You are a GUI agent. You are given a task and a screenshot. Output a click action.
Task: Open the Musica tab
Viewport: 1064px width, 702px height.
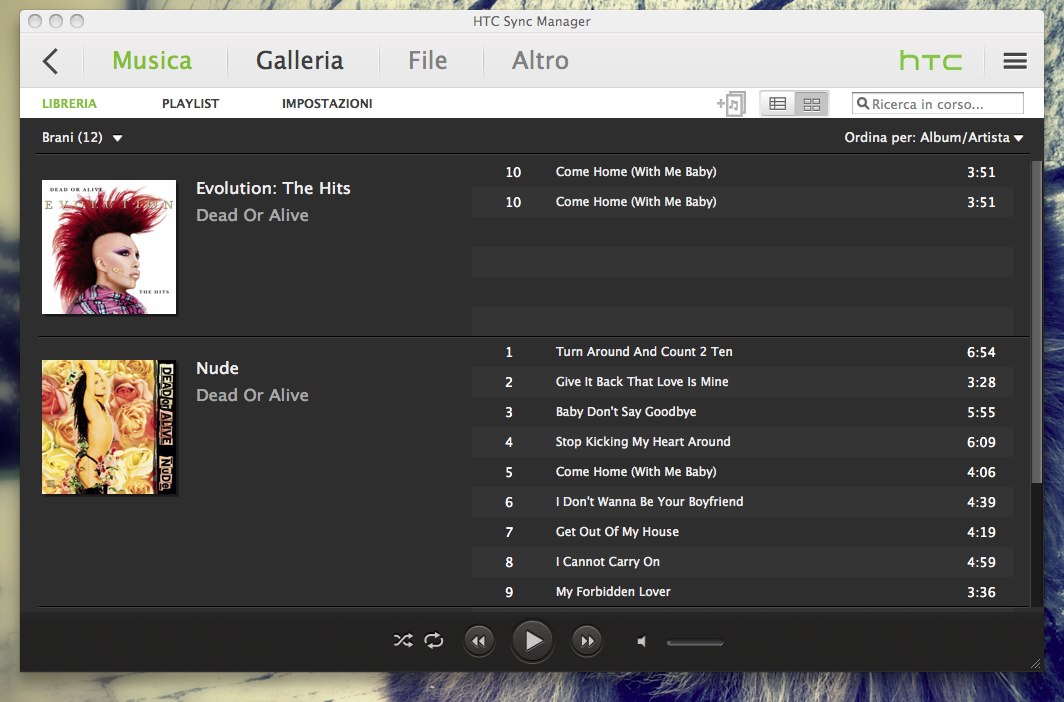[x=152, y=60]
